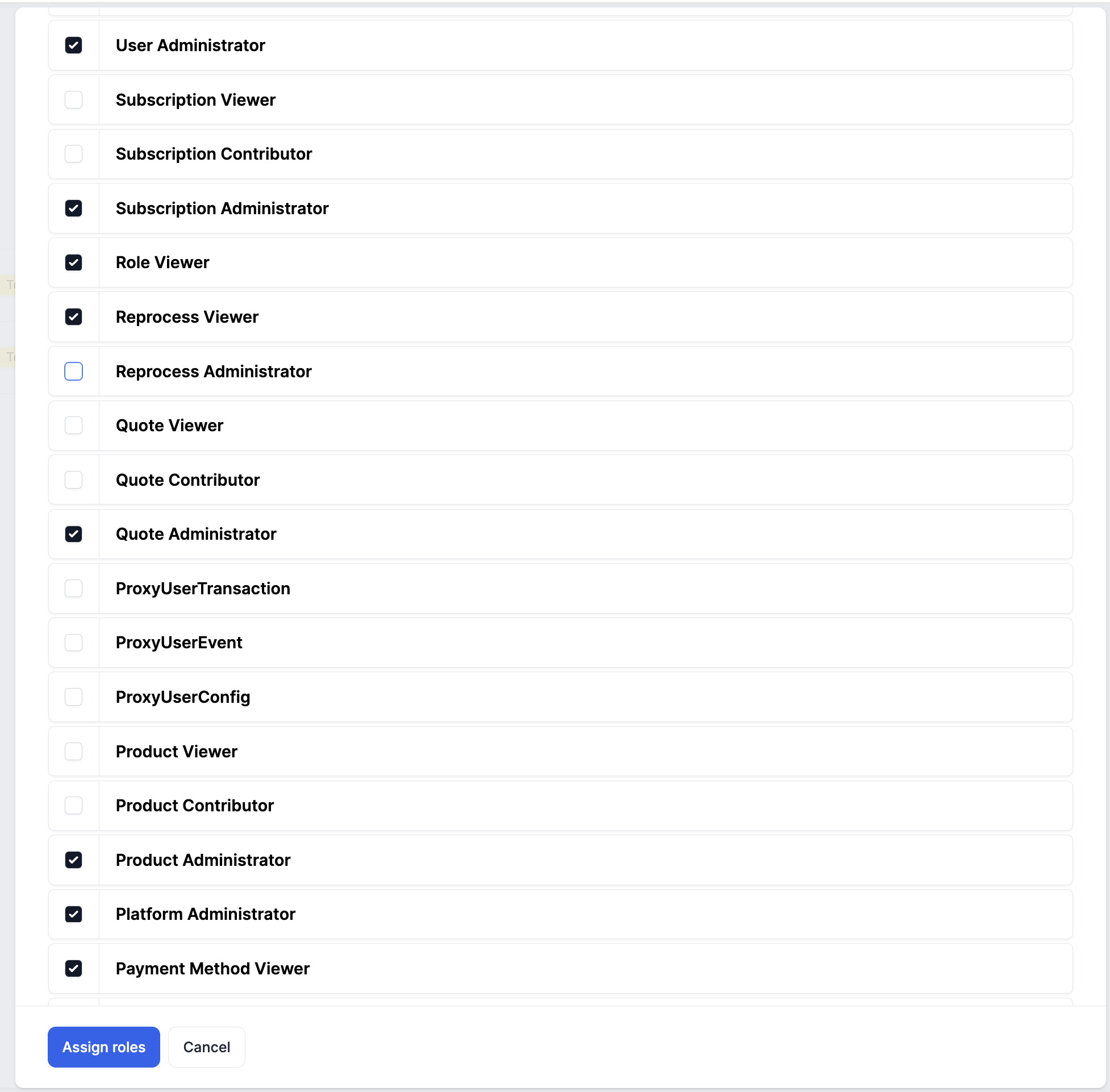The height and width of the screenshot is (1092, 1110).
Task: Uncheck the Quote Administrator checkbox
Action: click(x=73, y=534)
